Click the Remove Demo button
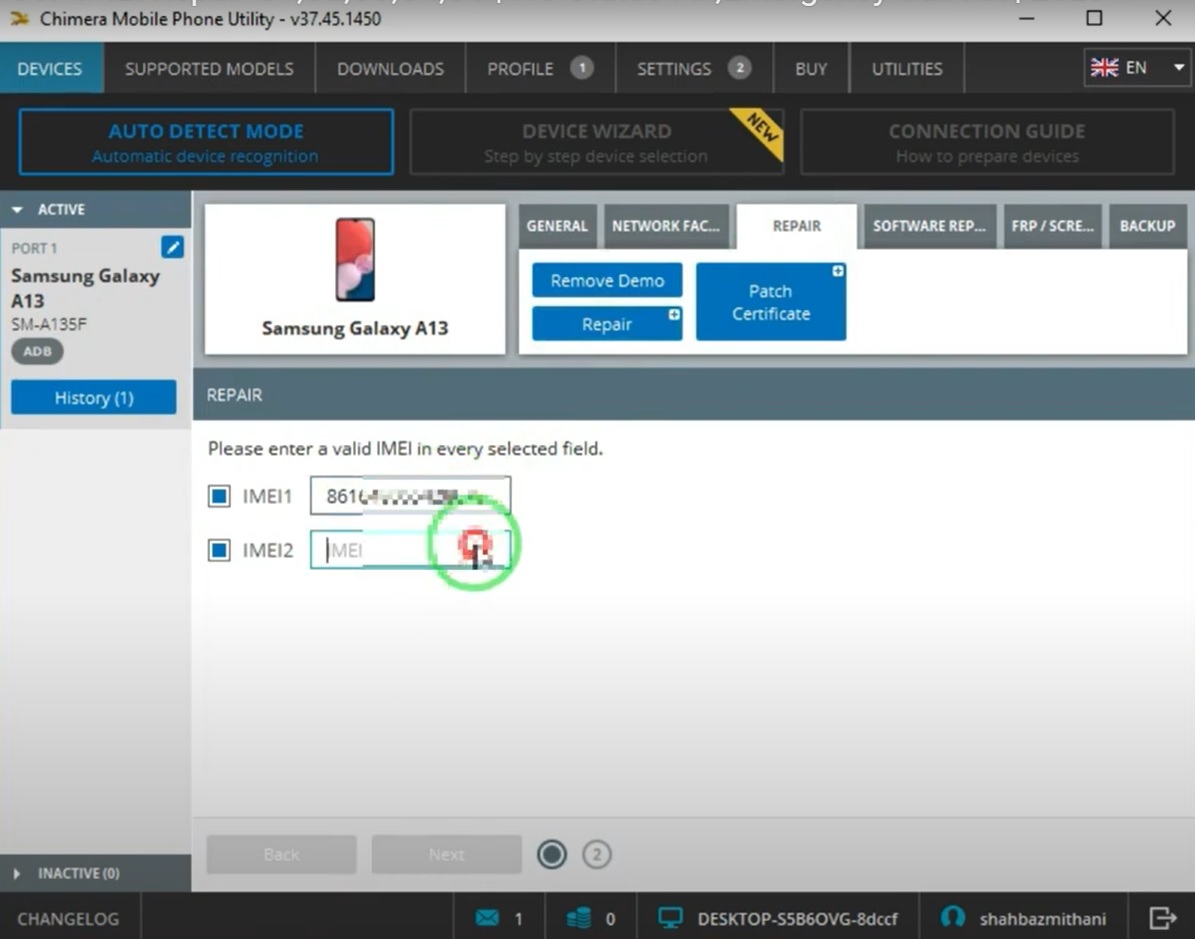Screen dimensions: 1195x939 tap(607, 280)
